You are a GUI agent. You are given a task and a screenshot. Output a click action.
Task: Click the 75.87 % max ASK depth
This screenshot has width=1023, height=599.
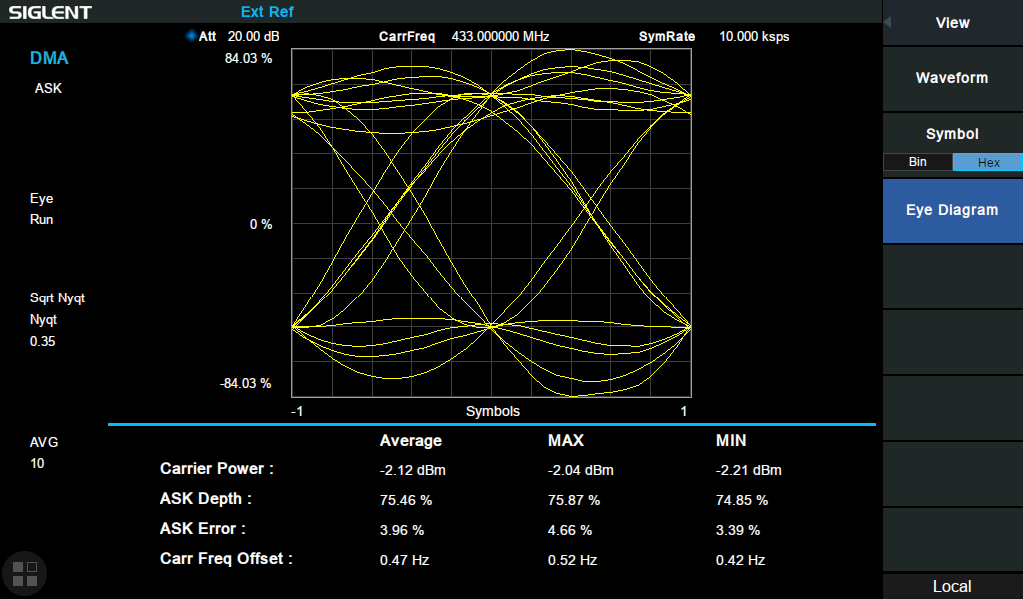pos(573,500)
